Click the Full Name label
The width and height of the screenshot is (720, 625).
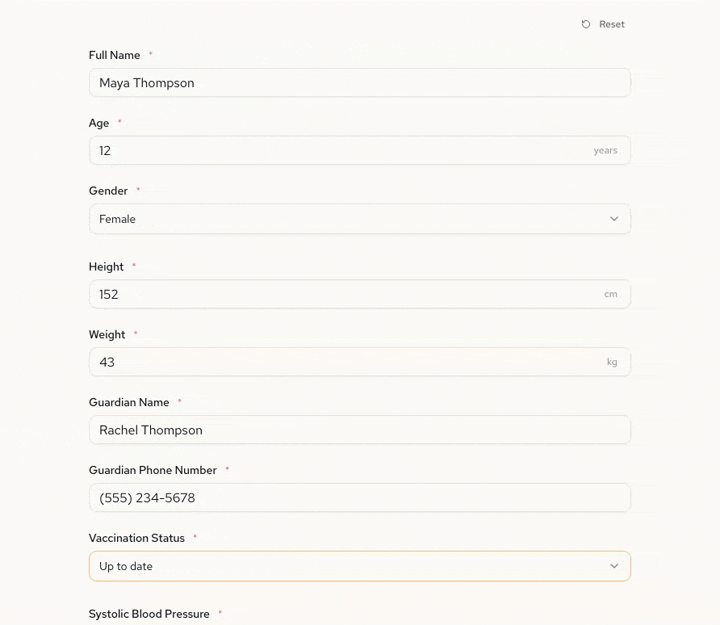114,56
